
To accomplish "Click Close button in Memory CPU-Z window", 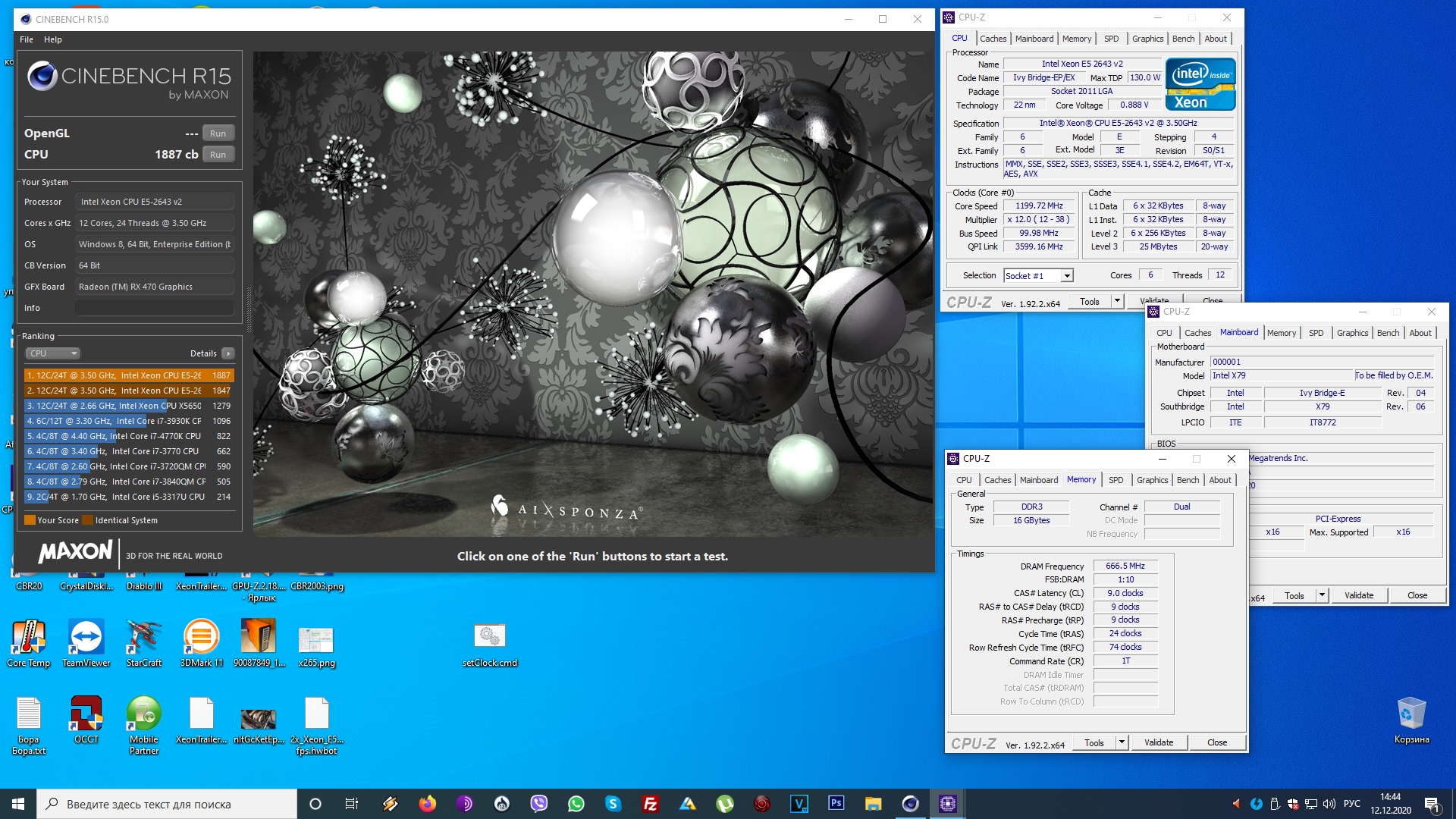I will pyautogui.click(x=1217, y=742).
